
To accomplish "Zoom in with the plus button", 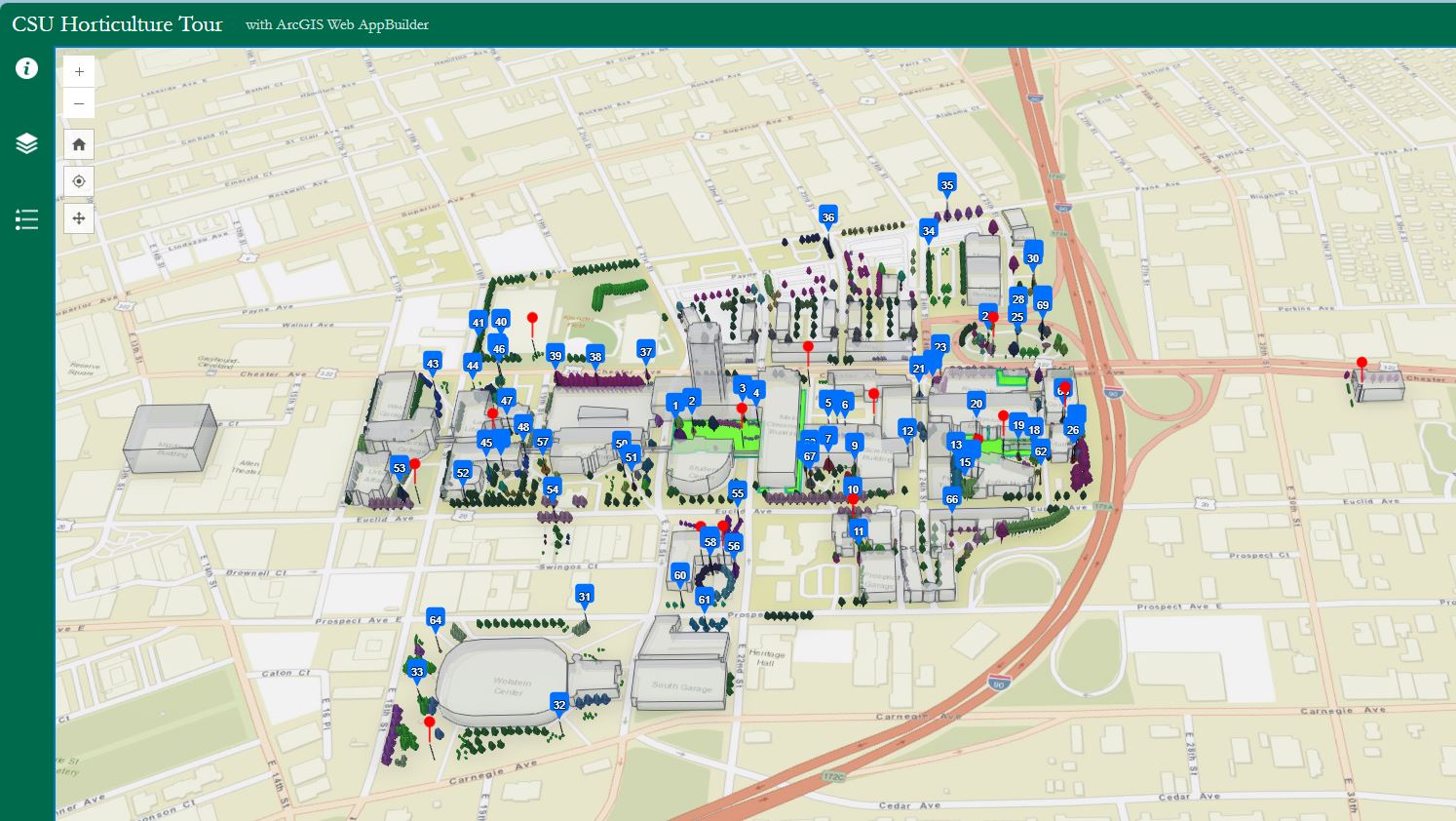I will click(x=79, y=71).
